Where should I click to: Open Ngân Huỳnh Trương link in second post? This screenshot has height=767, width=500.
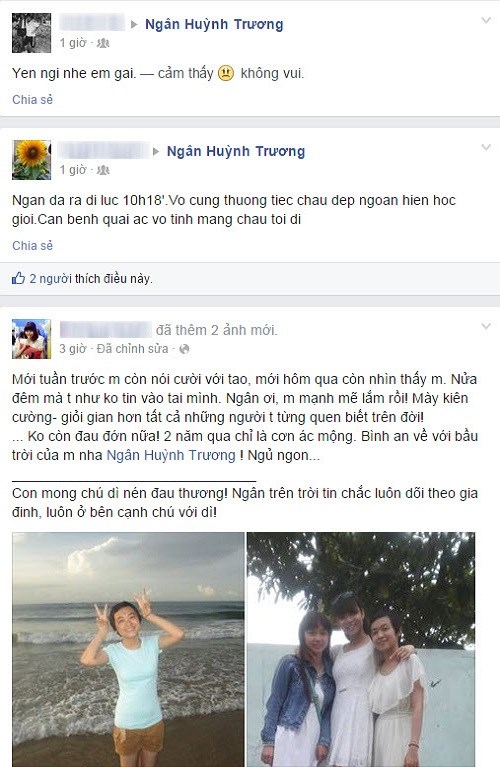click(x=236, y=151)
